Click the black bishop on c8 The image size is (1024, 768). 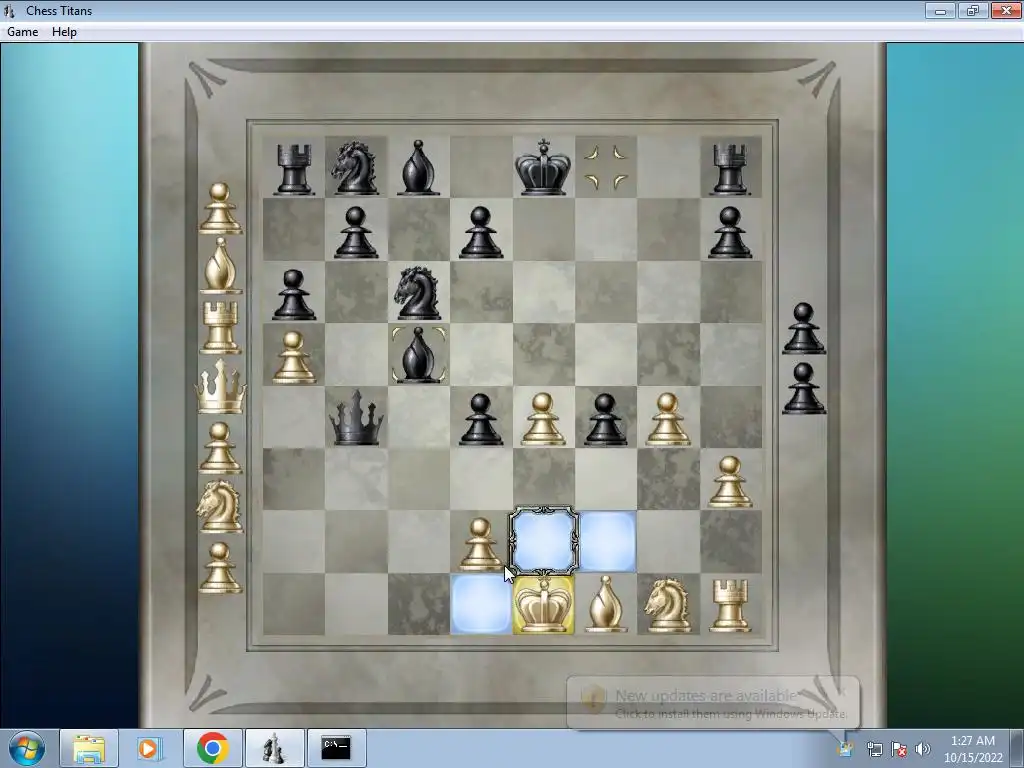[418, 167]
